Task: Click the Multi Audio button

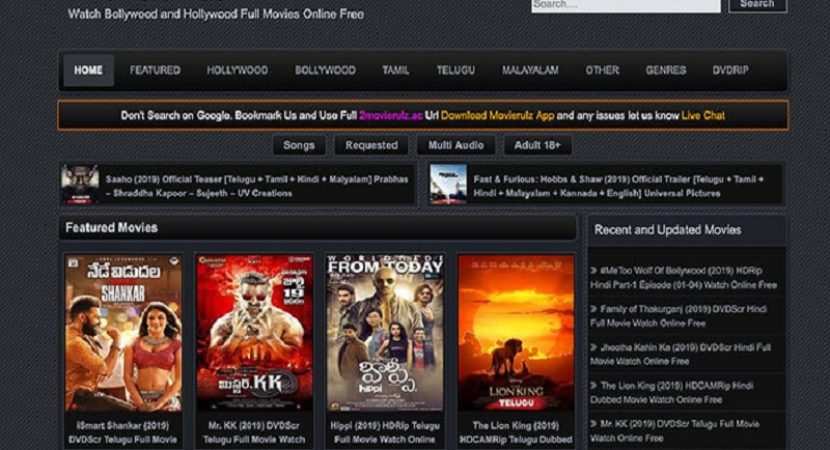Action: pos(456,145)
